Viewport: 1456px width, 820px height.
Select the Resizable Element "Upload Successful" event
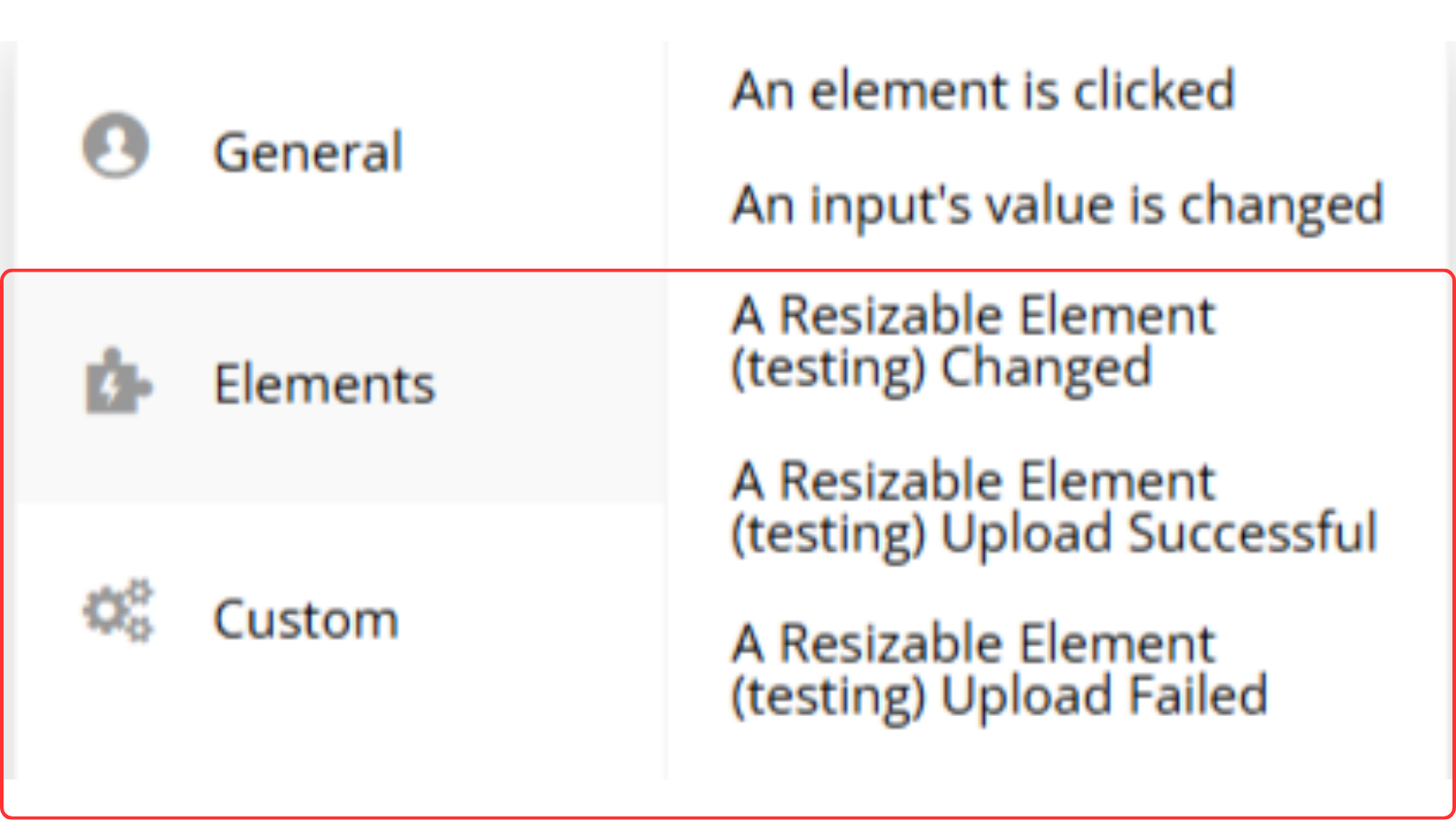pos(1053,507)
